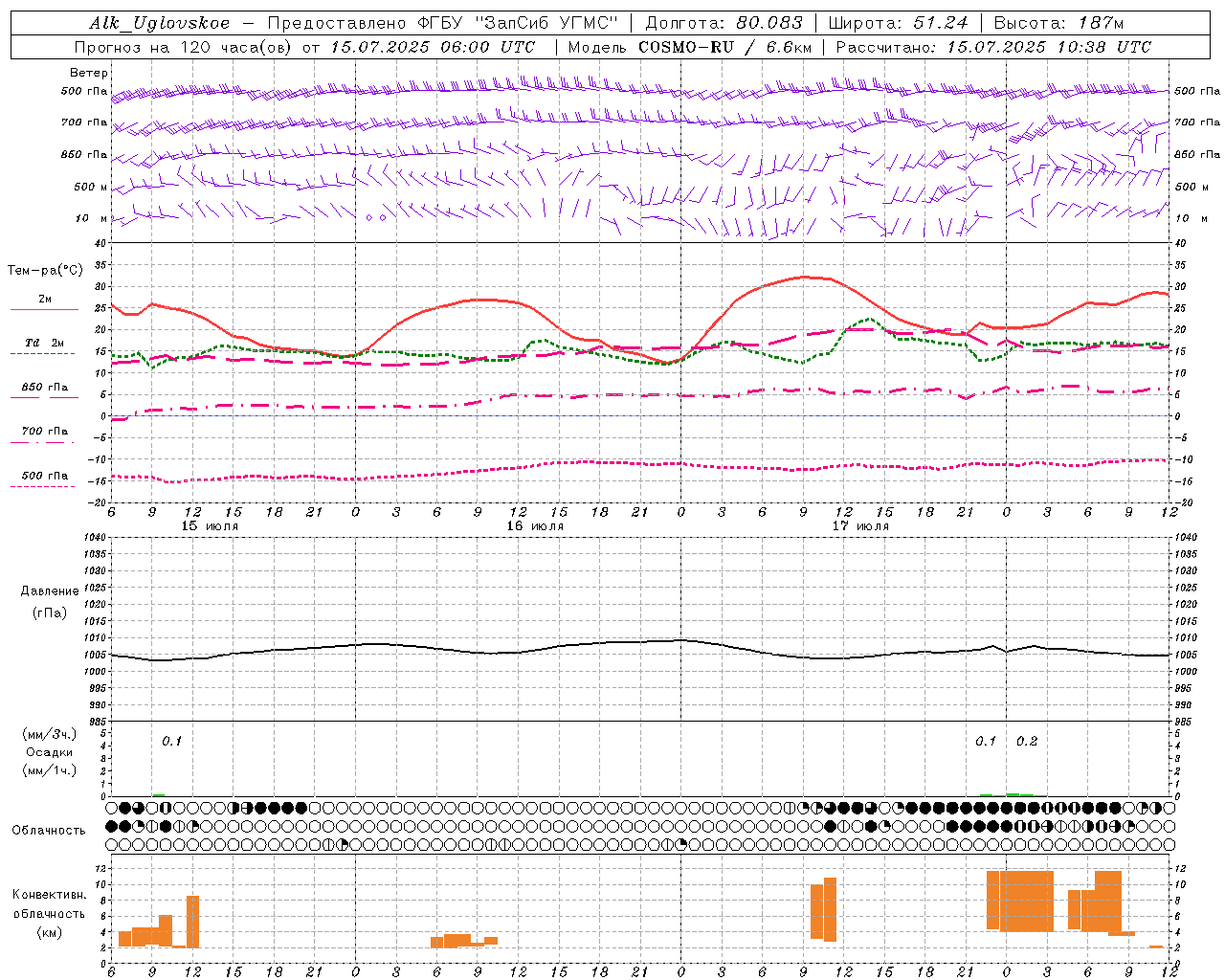Click the Осадки panel label

(x=50, y=752)
